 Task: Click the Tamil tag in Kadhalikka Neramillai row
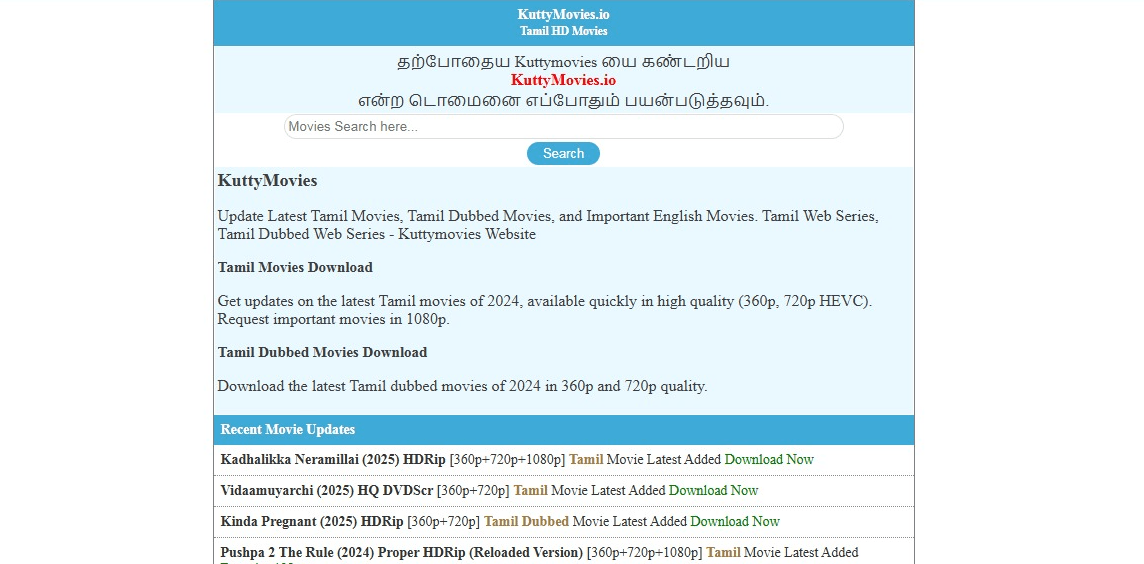point(586,460)
